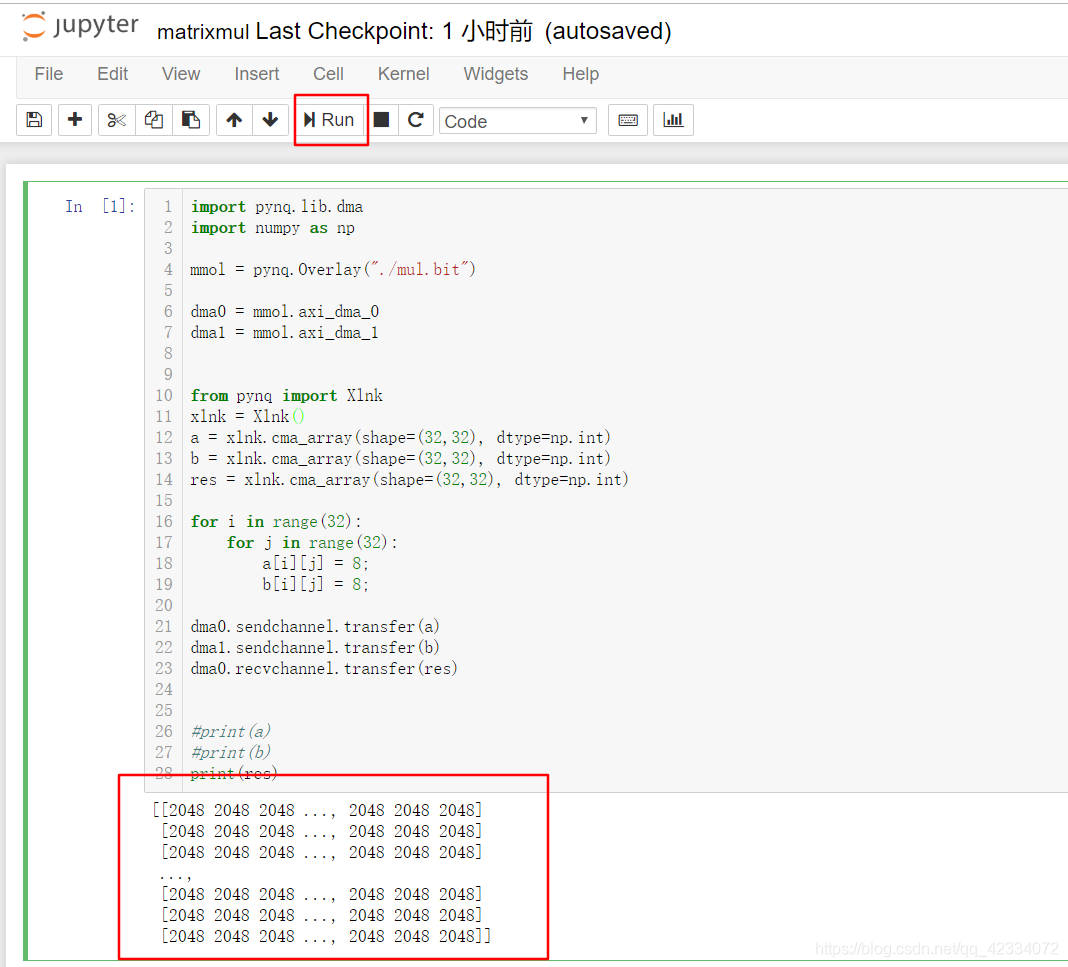Open the Insert menu
Image resolution: width=1068 pixels, height=967 pixels.
(257, 74)
